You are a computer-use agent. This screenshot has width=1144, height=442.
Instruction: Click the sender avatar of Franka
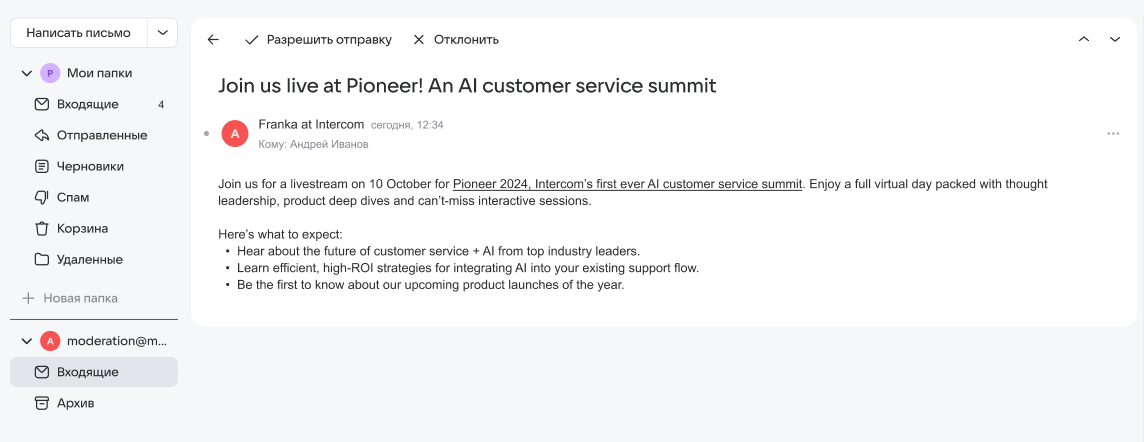(235, 134)
